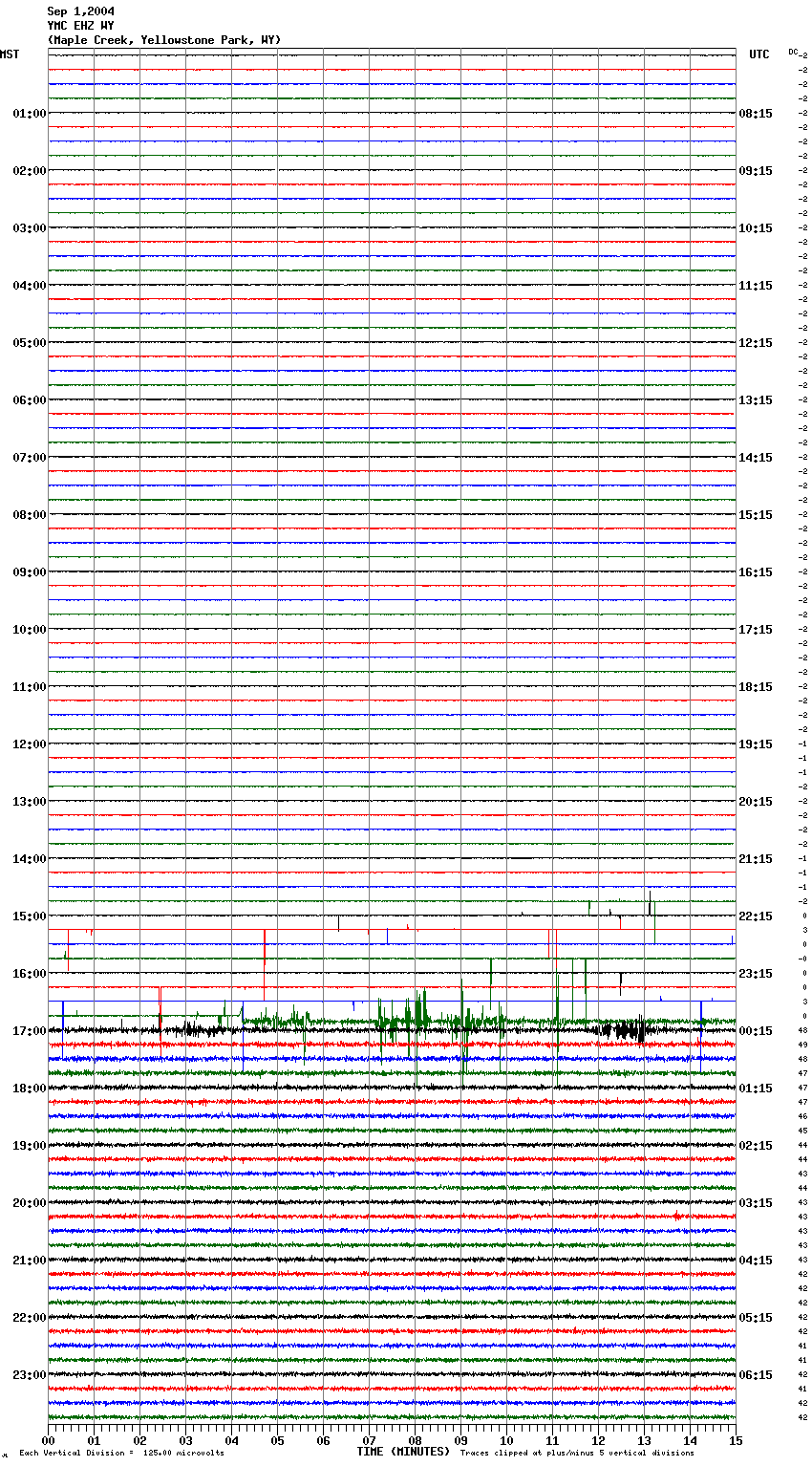Click the 'Sep 1,2004' date header

click(x=80, y=11)
